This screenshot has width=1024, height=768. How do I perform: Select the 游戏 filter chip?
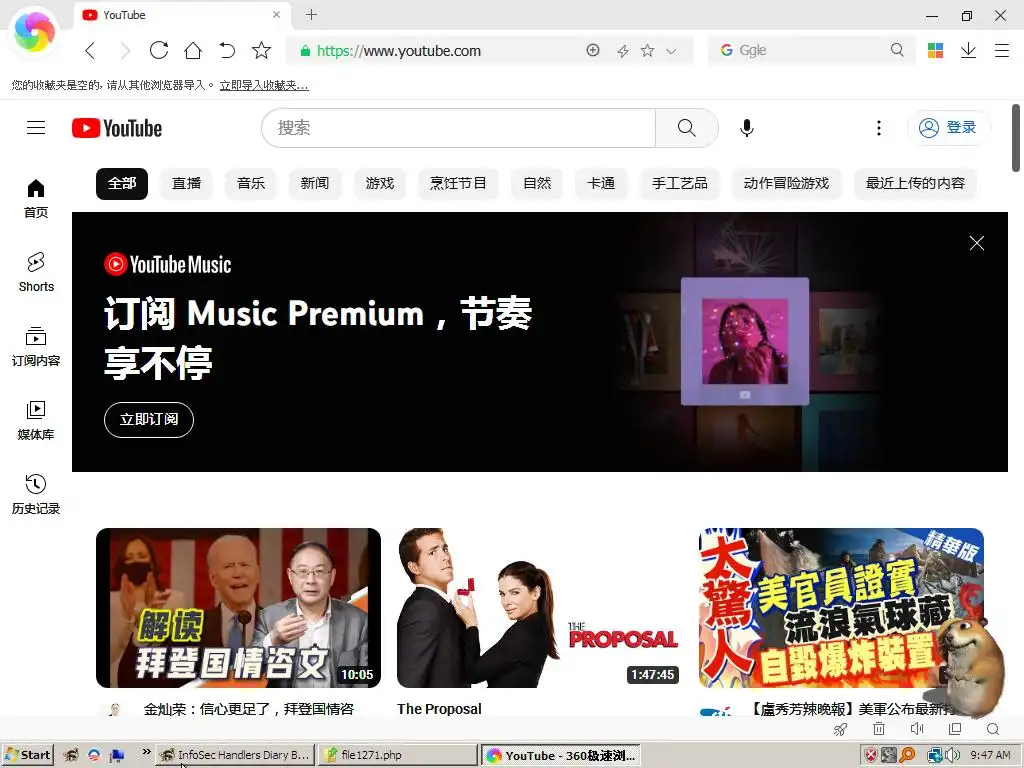(379, 184)
